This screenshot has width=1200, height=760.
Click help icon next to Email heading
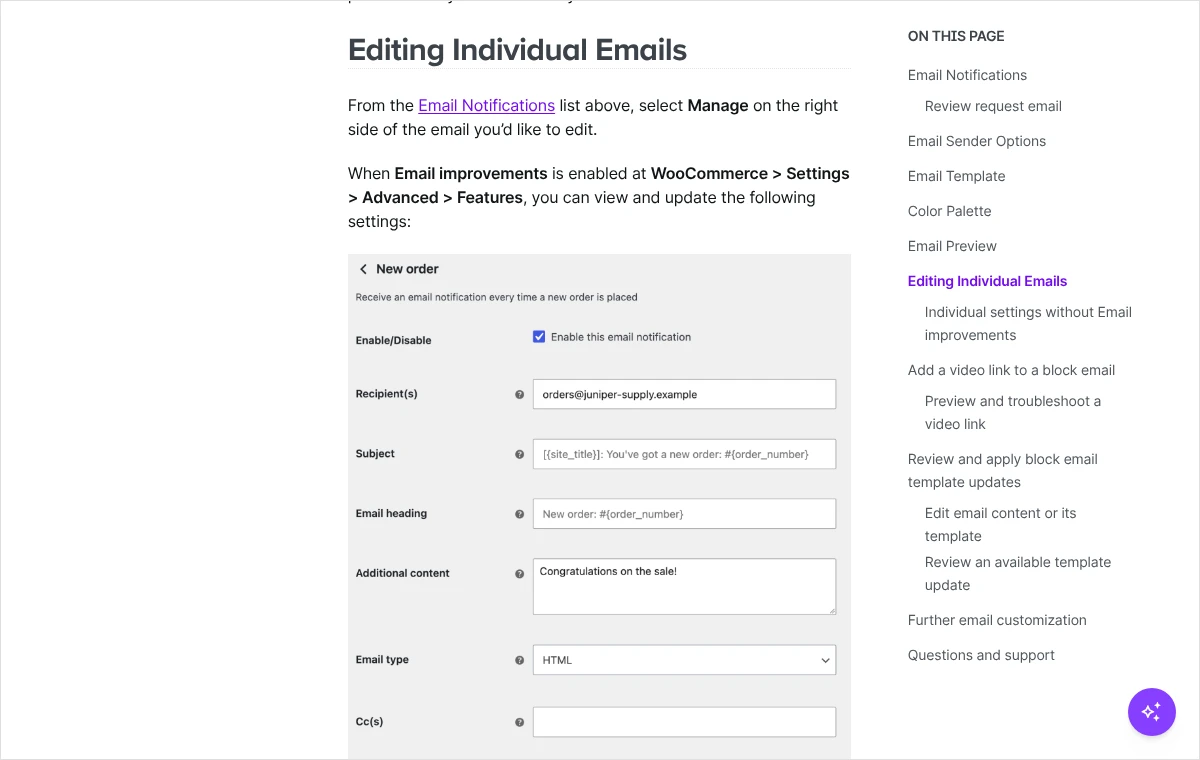pyautogui.click(x=519, y=514)
